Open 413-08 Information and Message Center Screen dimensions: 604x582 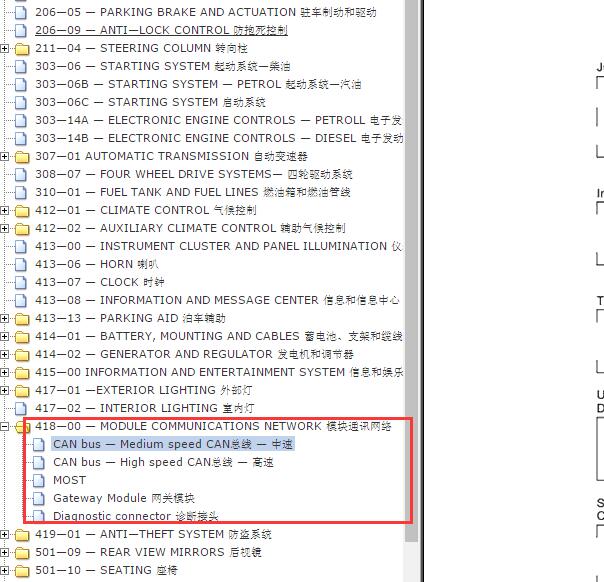click(217, 300)
